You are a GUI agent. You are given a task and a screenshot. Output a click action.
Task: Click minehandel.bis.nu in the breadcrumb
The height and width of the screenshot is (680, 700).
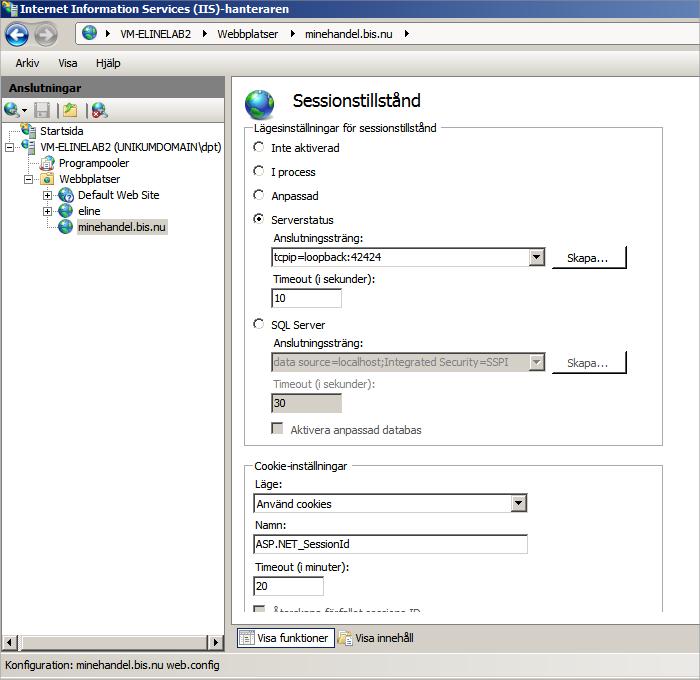(349, 34)
